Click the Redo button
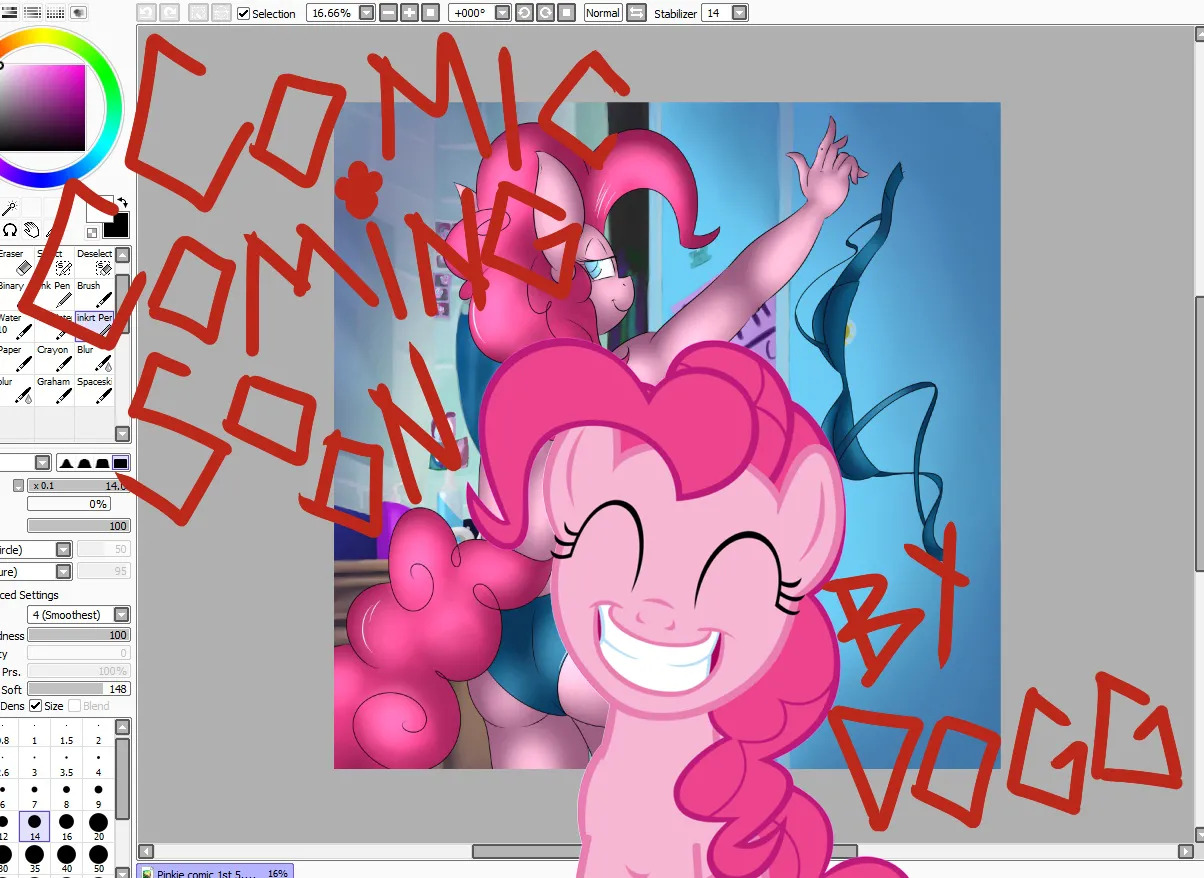Viewport: 1204px width, 878px height. tap(169, 13)
